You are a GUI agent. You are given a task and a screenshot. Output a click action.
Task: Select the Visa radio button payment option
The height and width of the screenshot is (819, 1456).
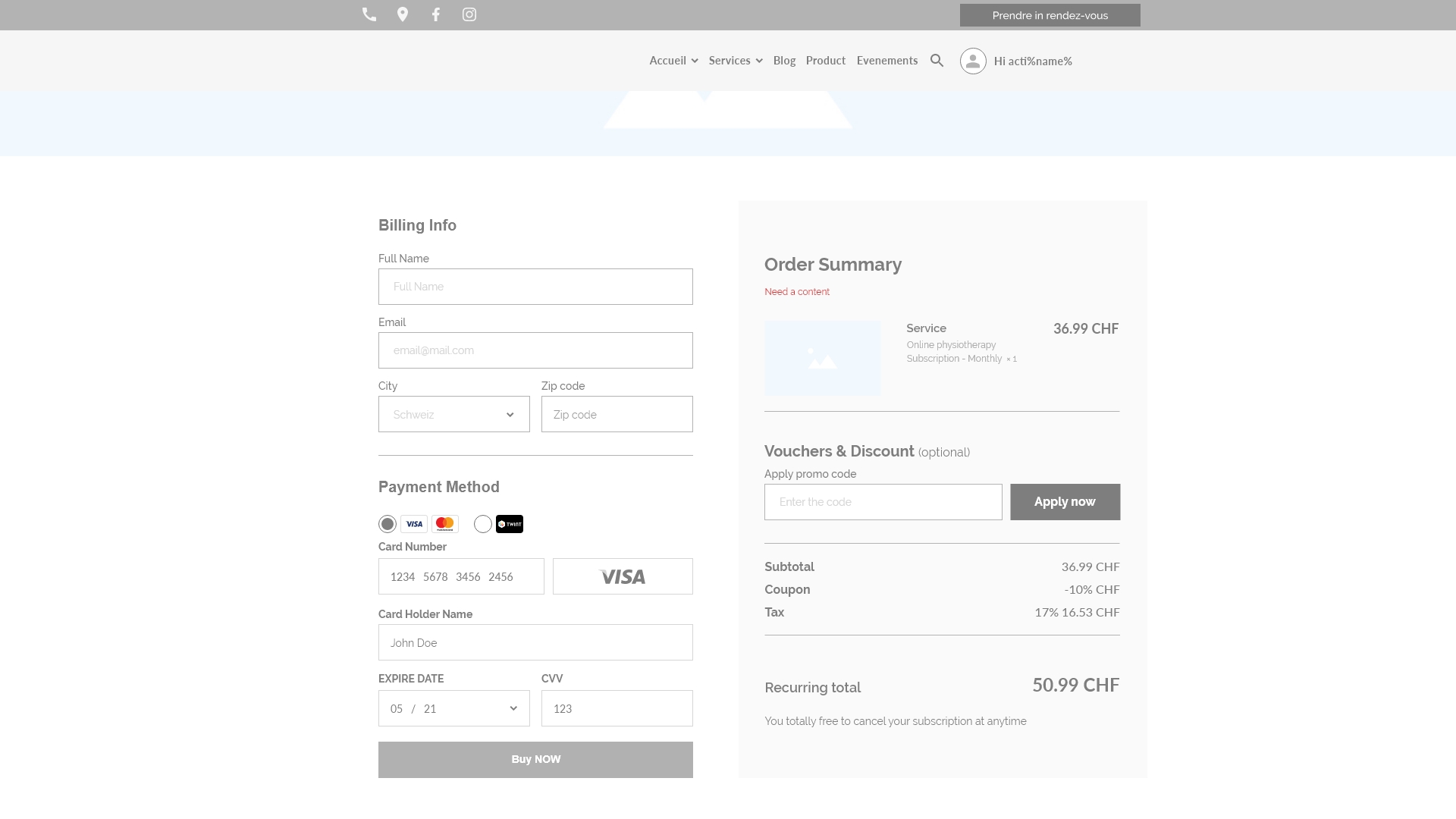(x=387, y=523)
